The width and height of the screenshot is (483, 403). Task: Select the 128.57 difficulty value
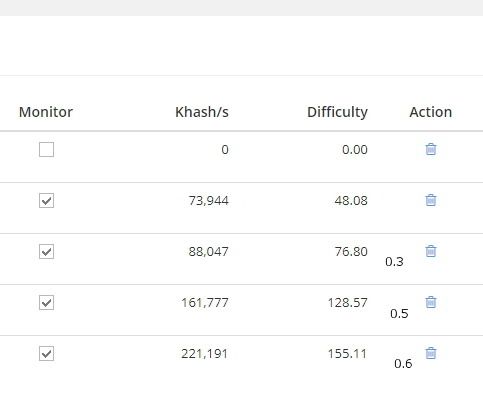(348, 303)
